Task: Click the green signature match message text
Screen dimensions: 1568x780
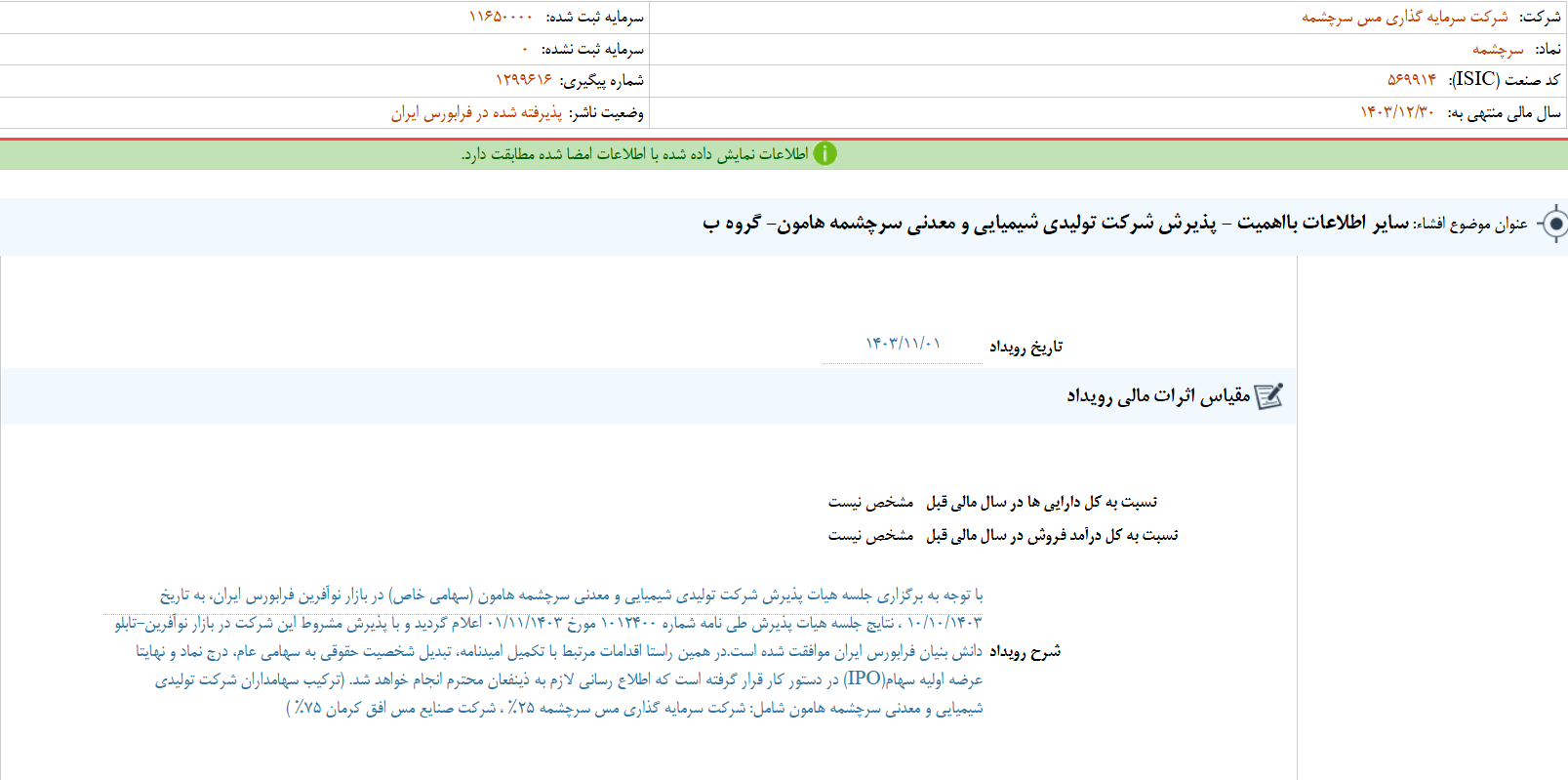Action: click(635, 154)
